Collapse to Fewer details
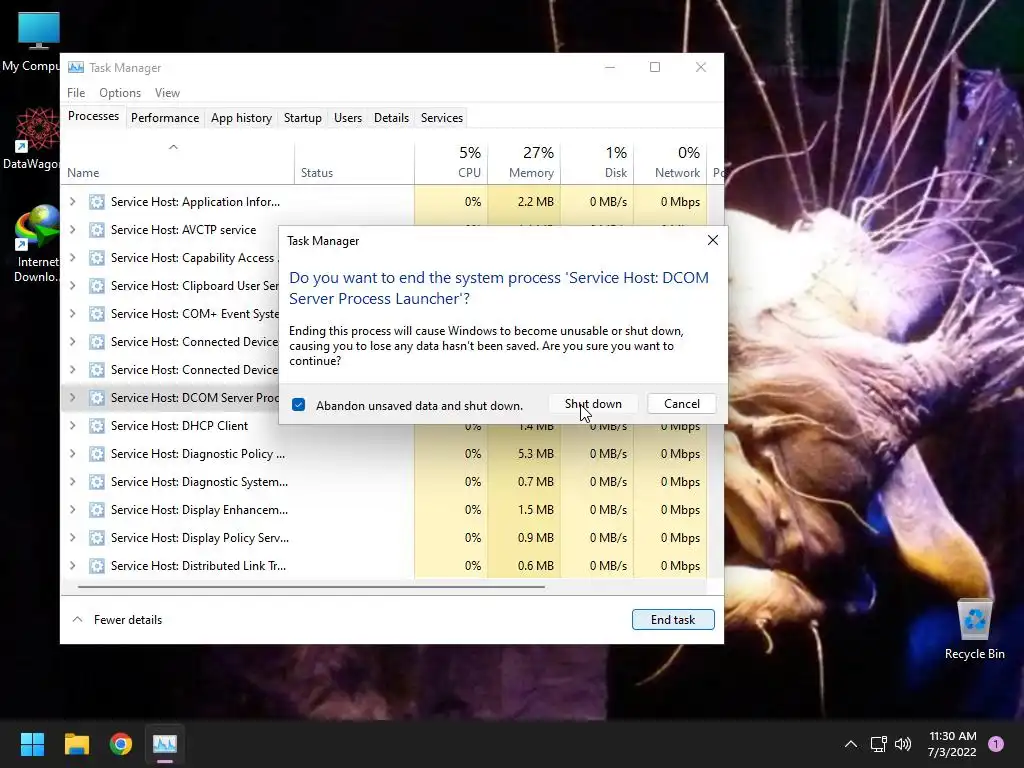The height and width of the screenshot is (768, 1024). point(118,620)
